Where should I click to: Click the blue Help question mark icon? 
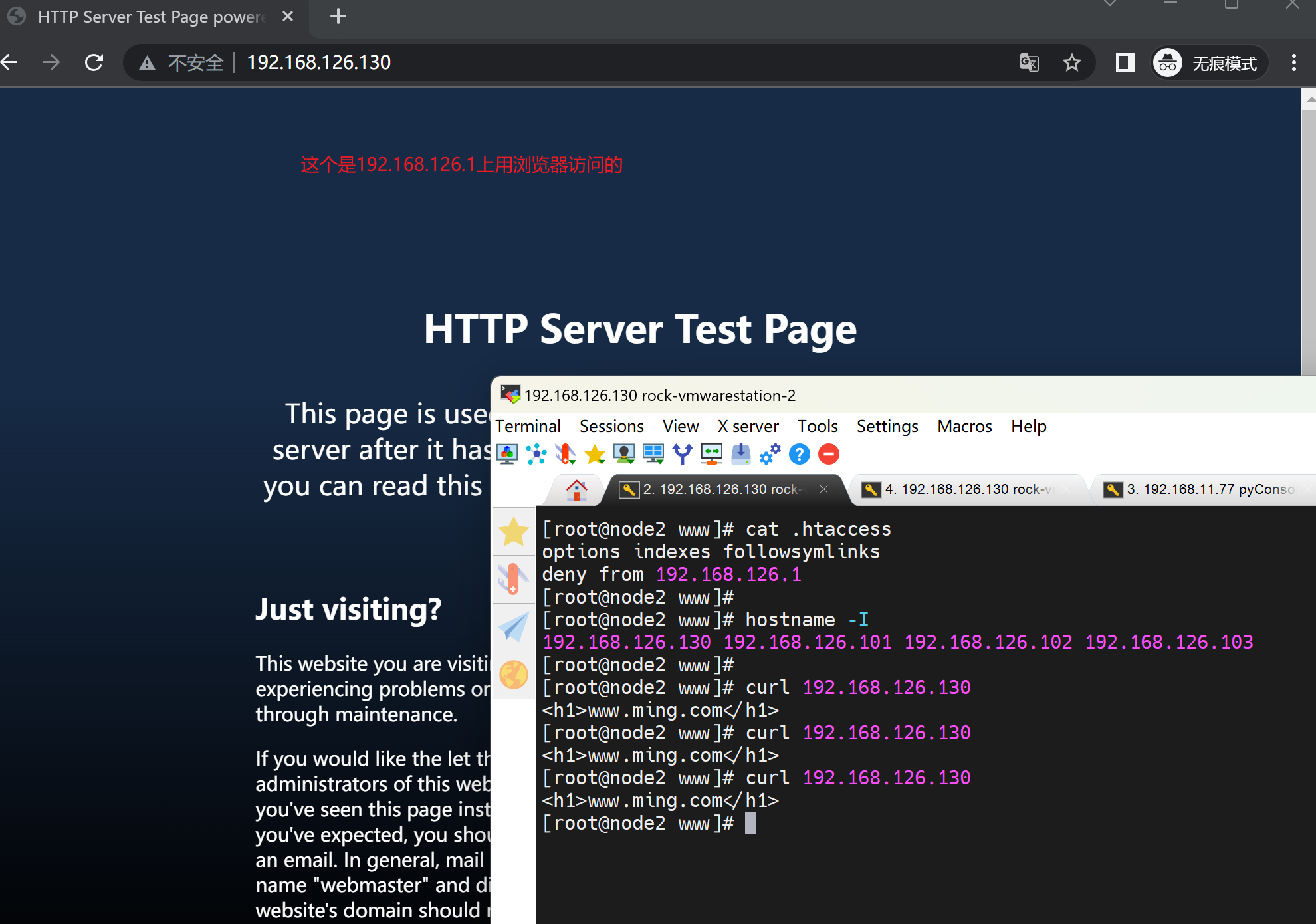tap(799, 455)
